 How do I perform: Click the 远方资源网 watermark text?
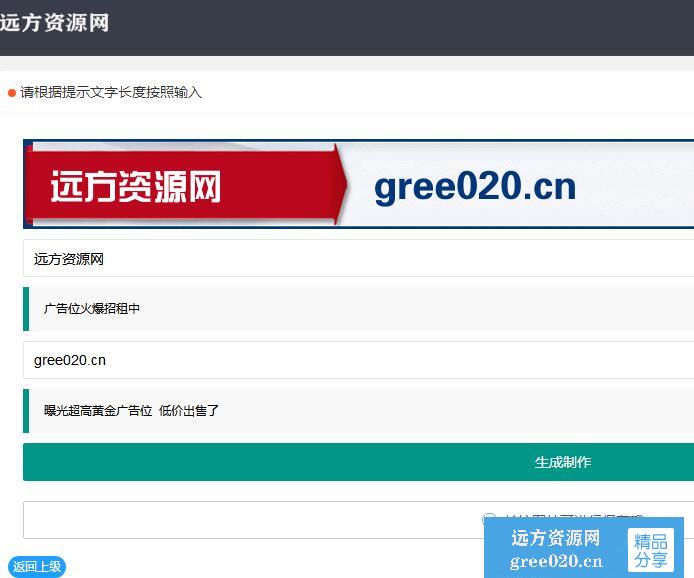[555, 538]
